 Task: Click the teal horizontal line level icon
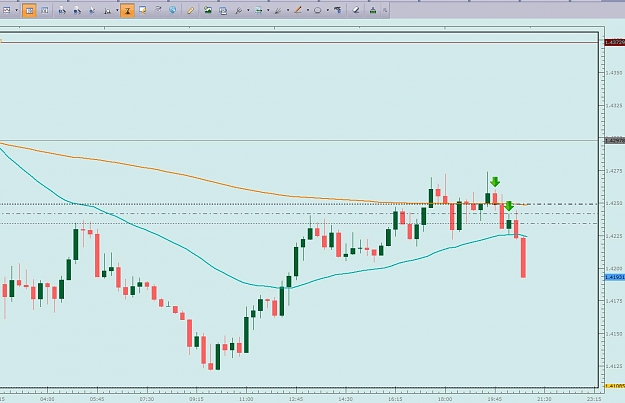[259, 11]
